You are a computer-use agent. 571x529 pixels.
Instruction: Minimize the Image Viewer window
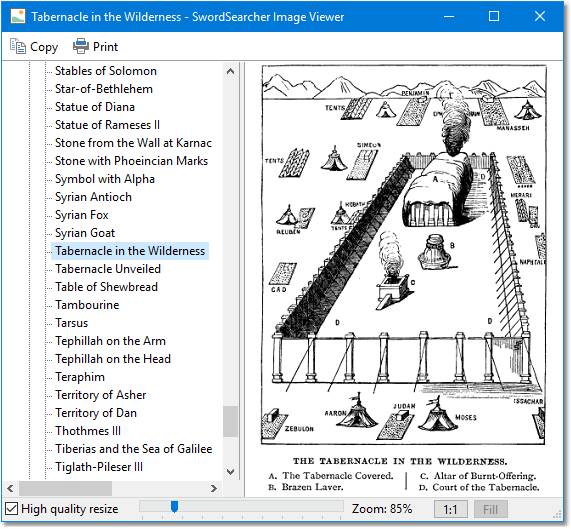click(449, 16)
